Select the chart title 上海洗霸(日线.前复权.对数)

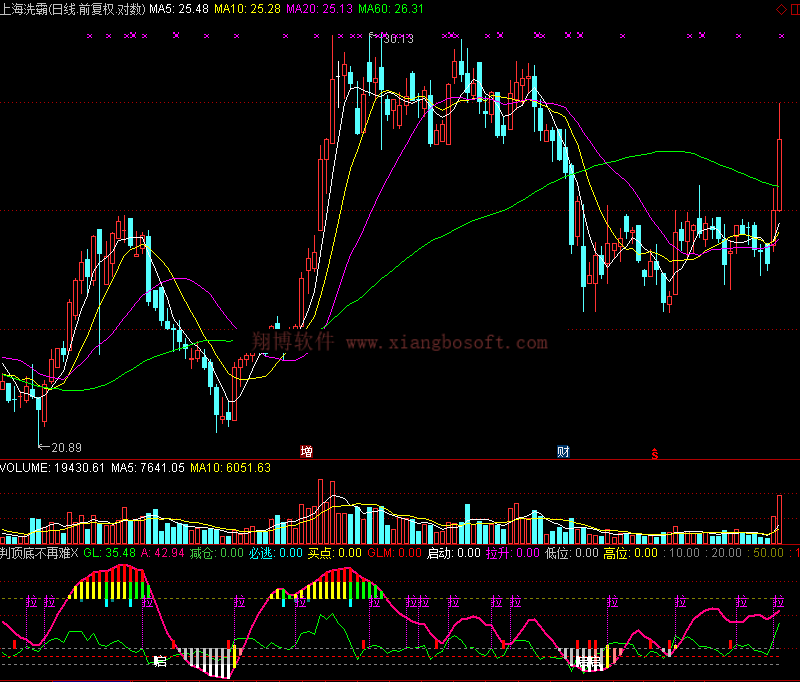click(x=73, y=9)
